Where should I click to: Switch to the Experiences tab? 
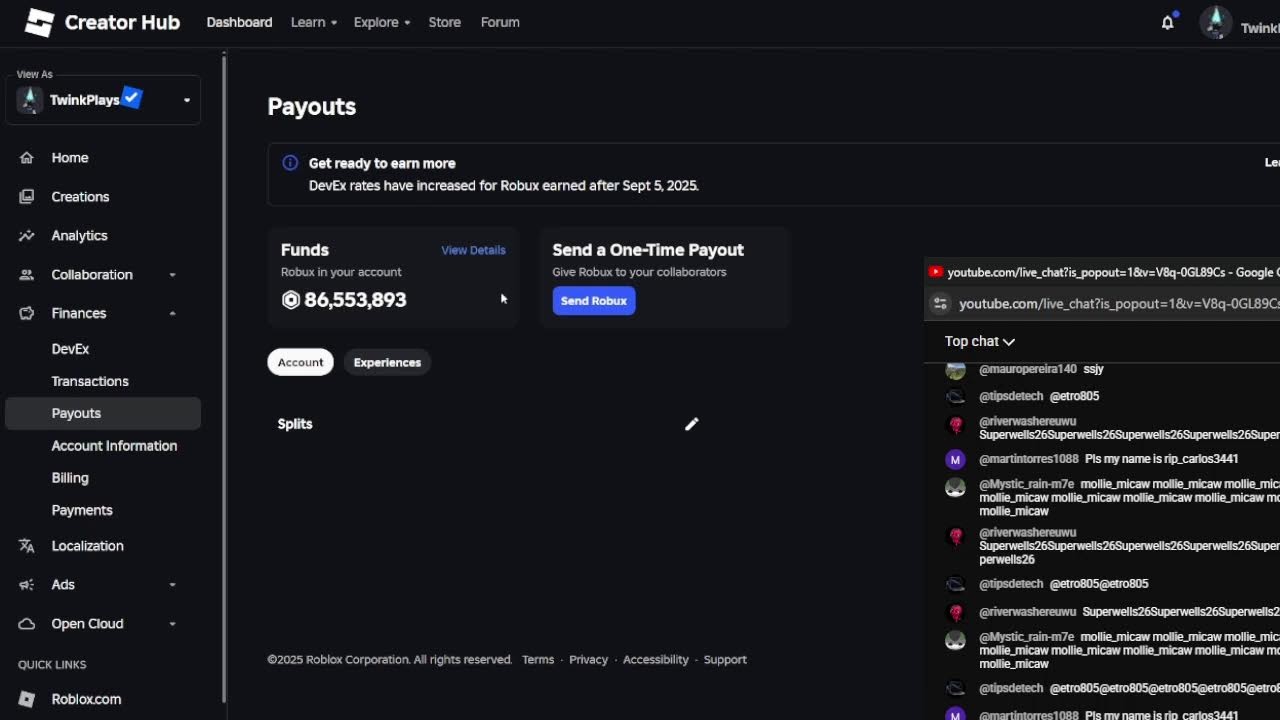(387, 362)
